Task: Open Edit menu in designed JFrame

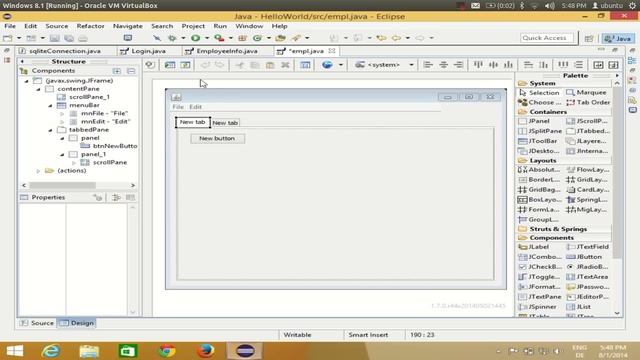Action: pos(196,107)
